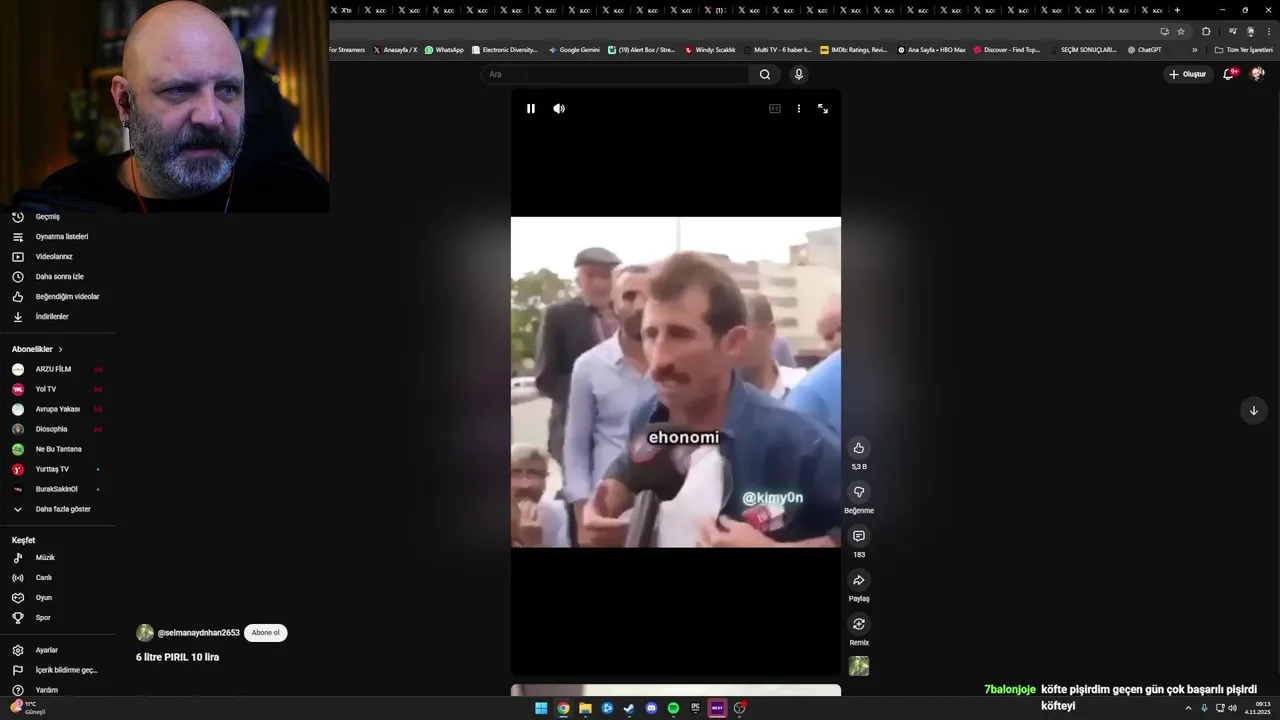The width and height of the screenshot is (1280, 720).
Task: Open the Yurttaş TV channel
Action: coord(52,469)
